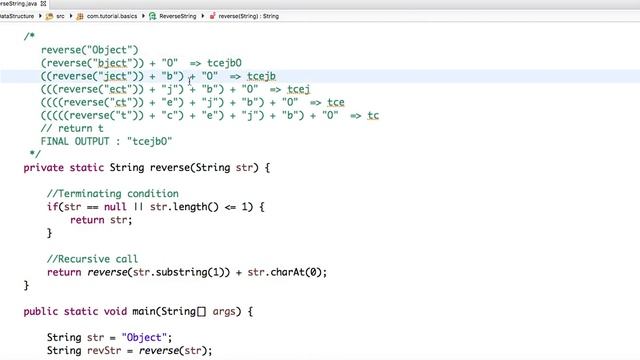640x360 pixels.
Task: Click the reverse method name in its declaration
Action: coord(170,167)
